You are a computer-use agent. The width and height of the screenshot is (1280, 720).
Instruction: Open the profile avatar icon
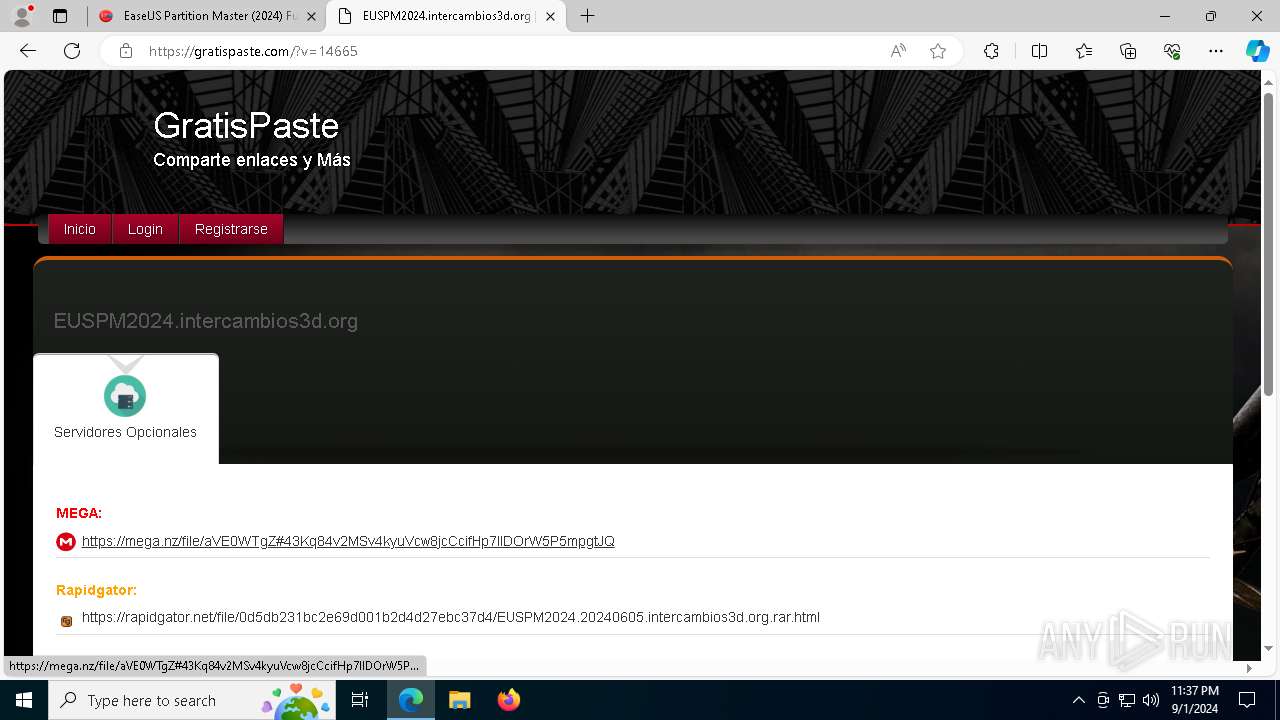(22, 16)
